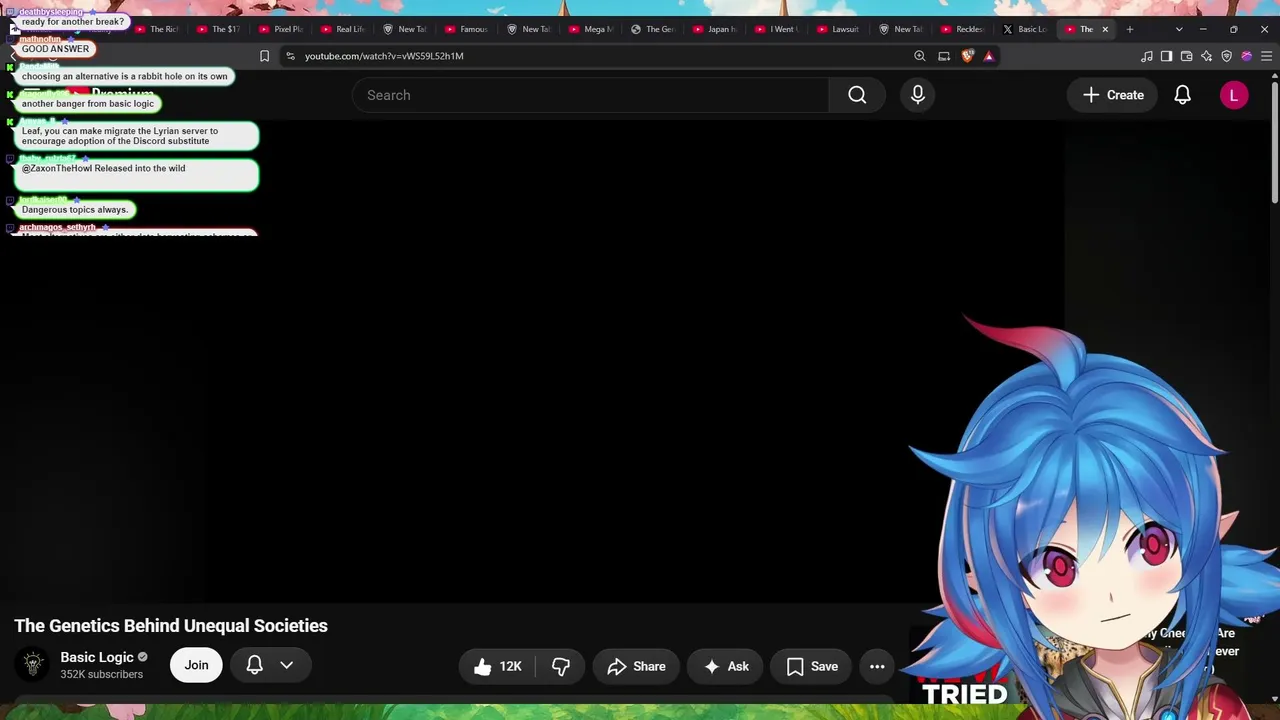
Task: Switch to the 'Famous' tab
Action: (x=465, y=29)
